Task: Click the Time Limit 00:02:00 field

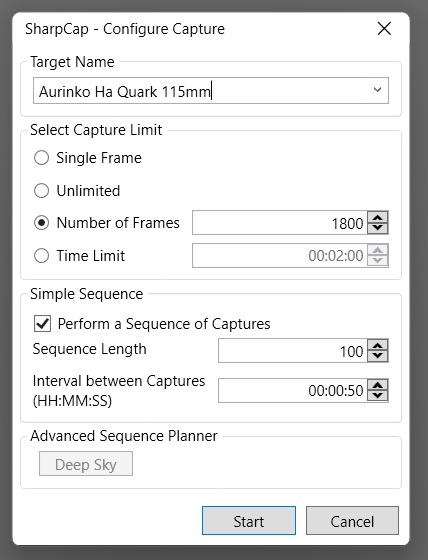Action: point(280,256)
